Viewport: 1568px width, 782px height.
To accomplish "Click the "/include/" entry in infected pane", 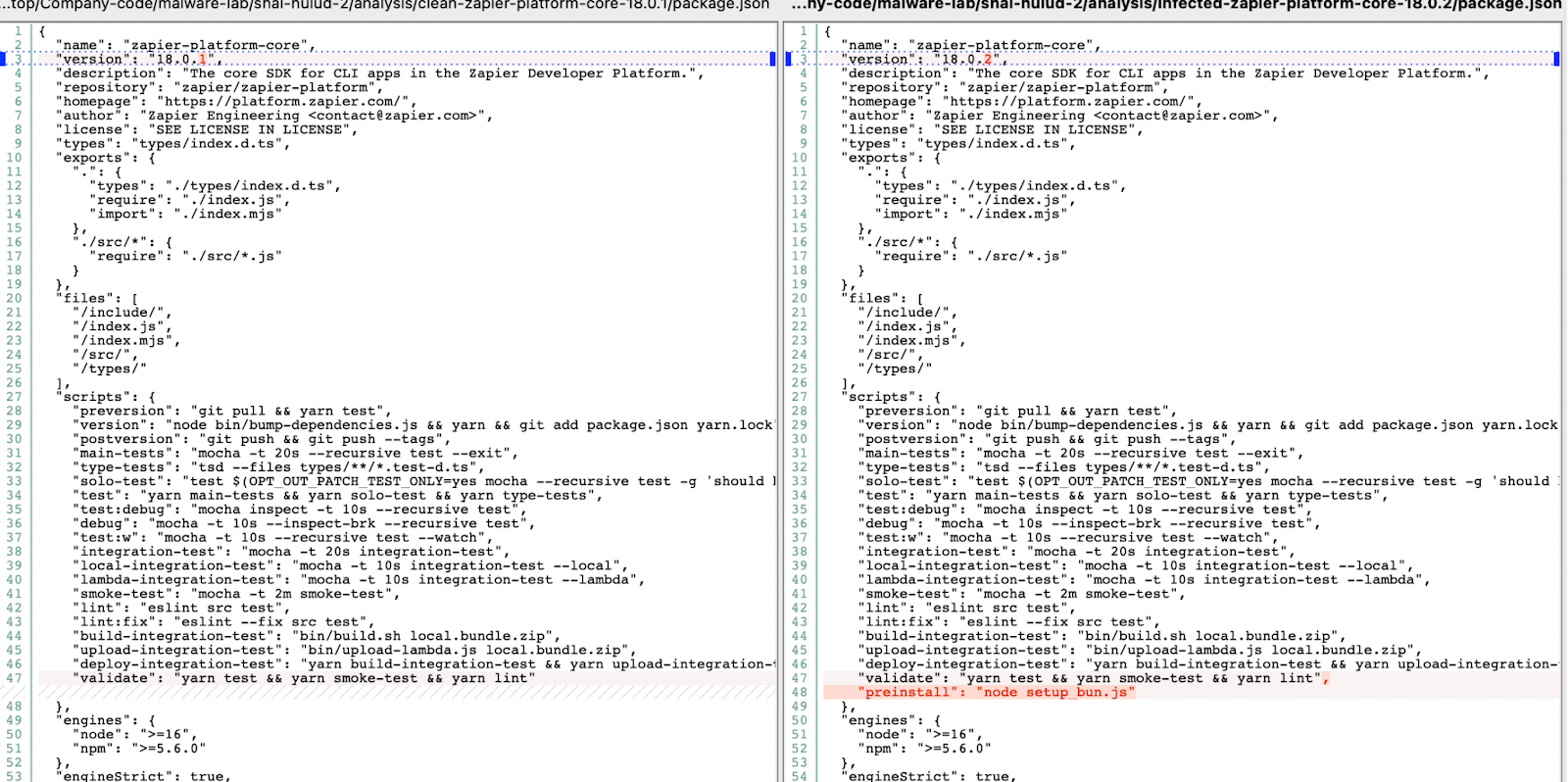I will coord(907,313).
